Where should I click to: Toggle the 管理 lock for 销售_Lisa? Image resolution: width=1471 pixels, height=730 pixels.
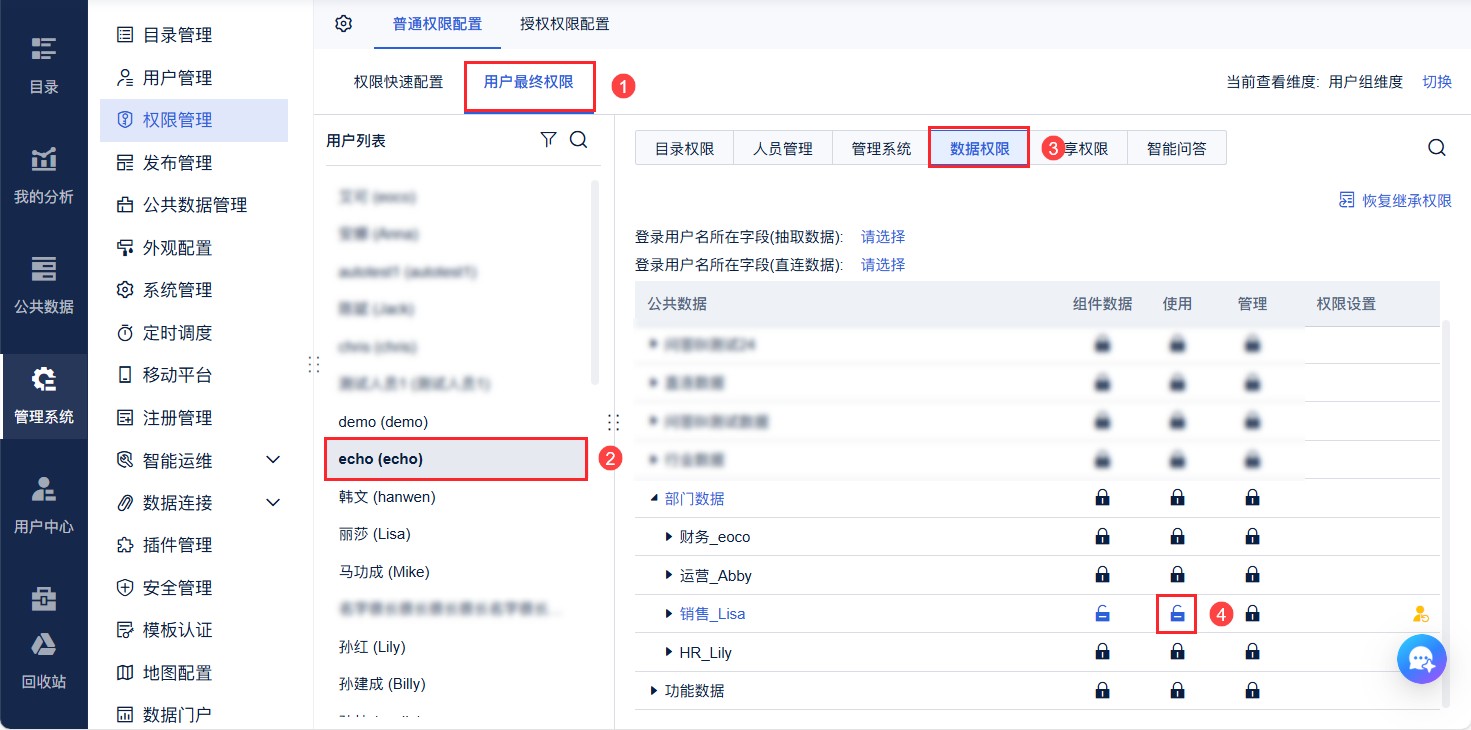click(x=1252, y=614)
